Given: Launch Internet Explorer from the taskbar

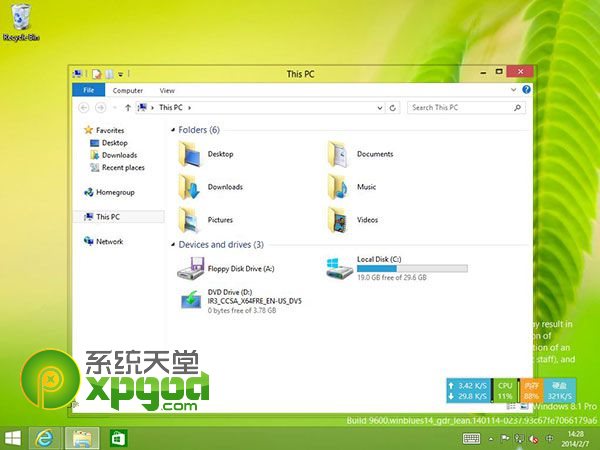Looking at the screenshot, I should coord(46,439).
